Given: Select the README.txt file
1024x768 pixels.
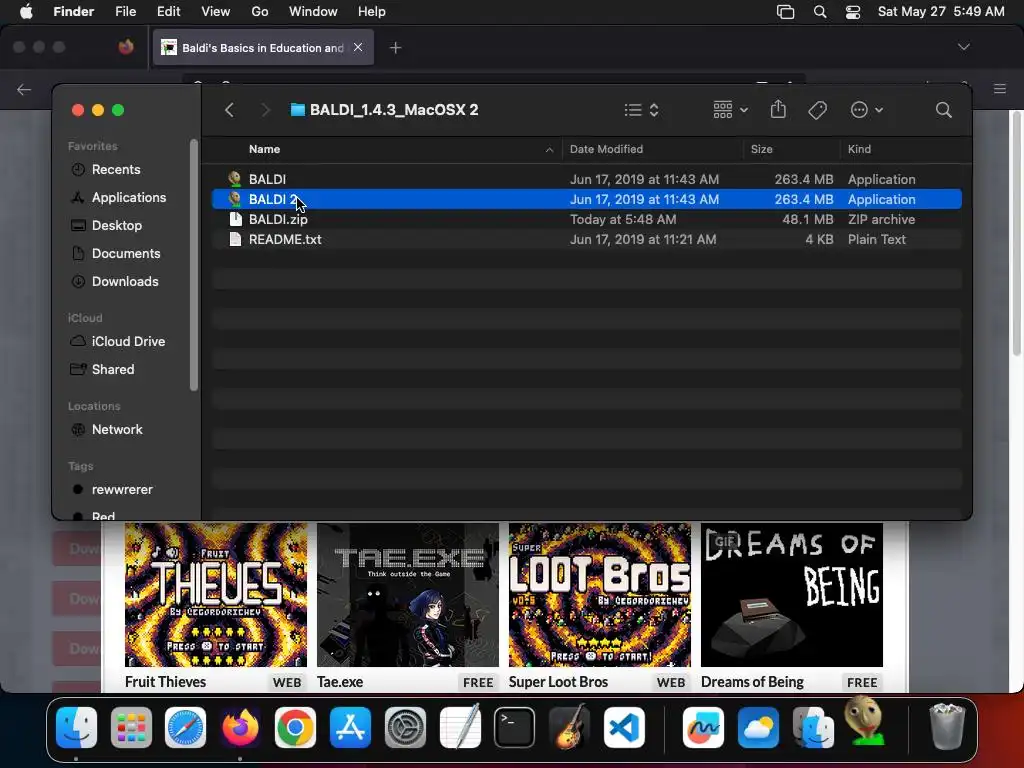Looking at the screenshot, I should point(586,239).
